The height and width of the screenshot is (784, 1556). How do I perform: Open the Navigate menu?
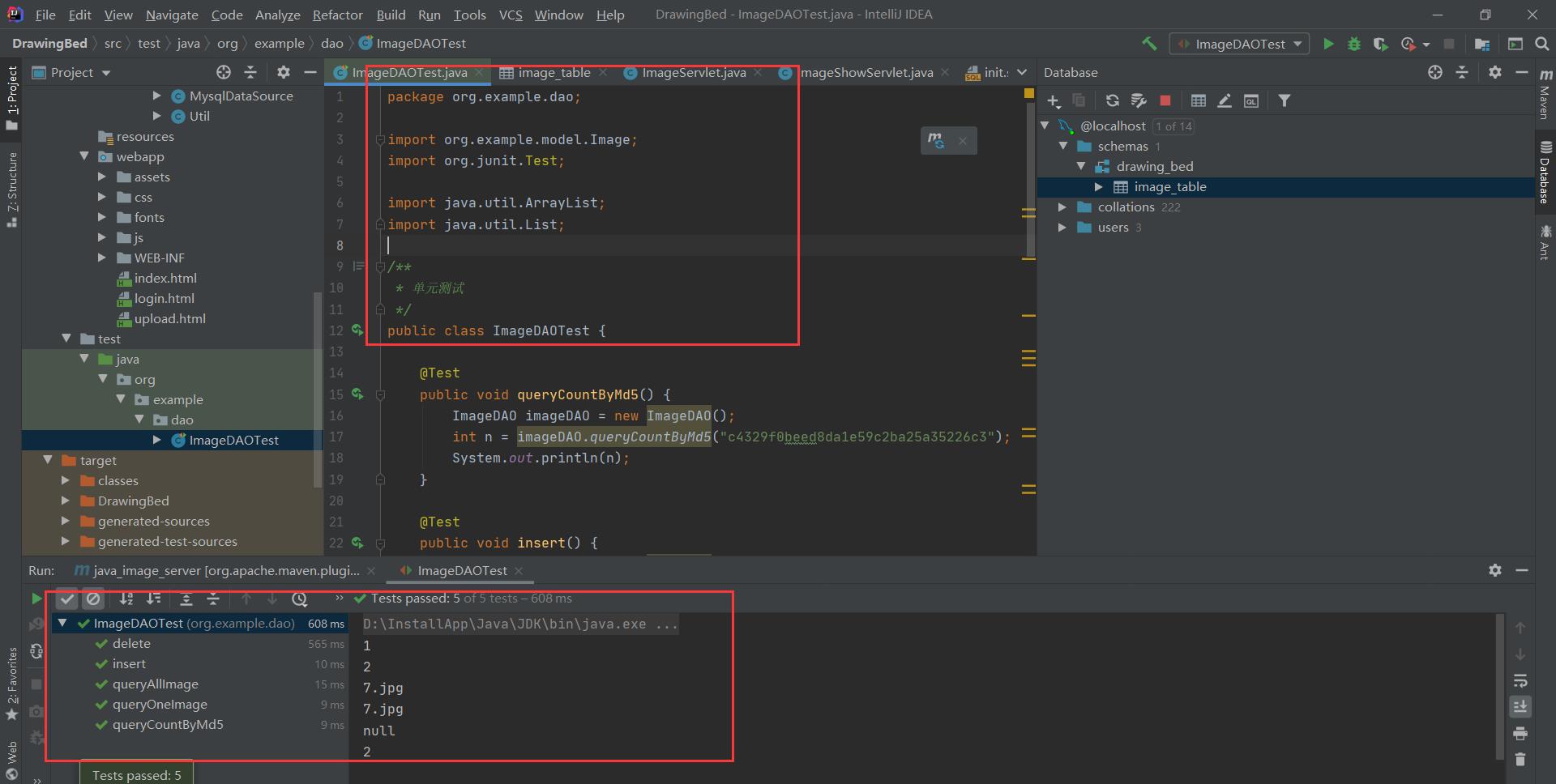(x=172, y=15)
